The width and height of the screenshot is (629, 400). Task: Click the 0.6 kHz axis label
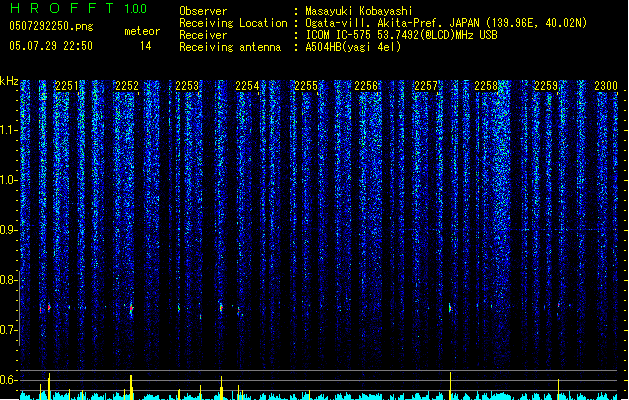(x=8, y=380)
